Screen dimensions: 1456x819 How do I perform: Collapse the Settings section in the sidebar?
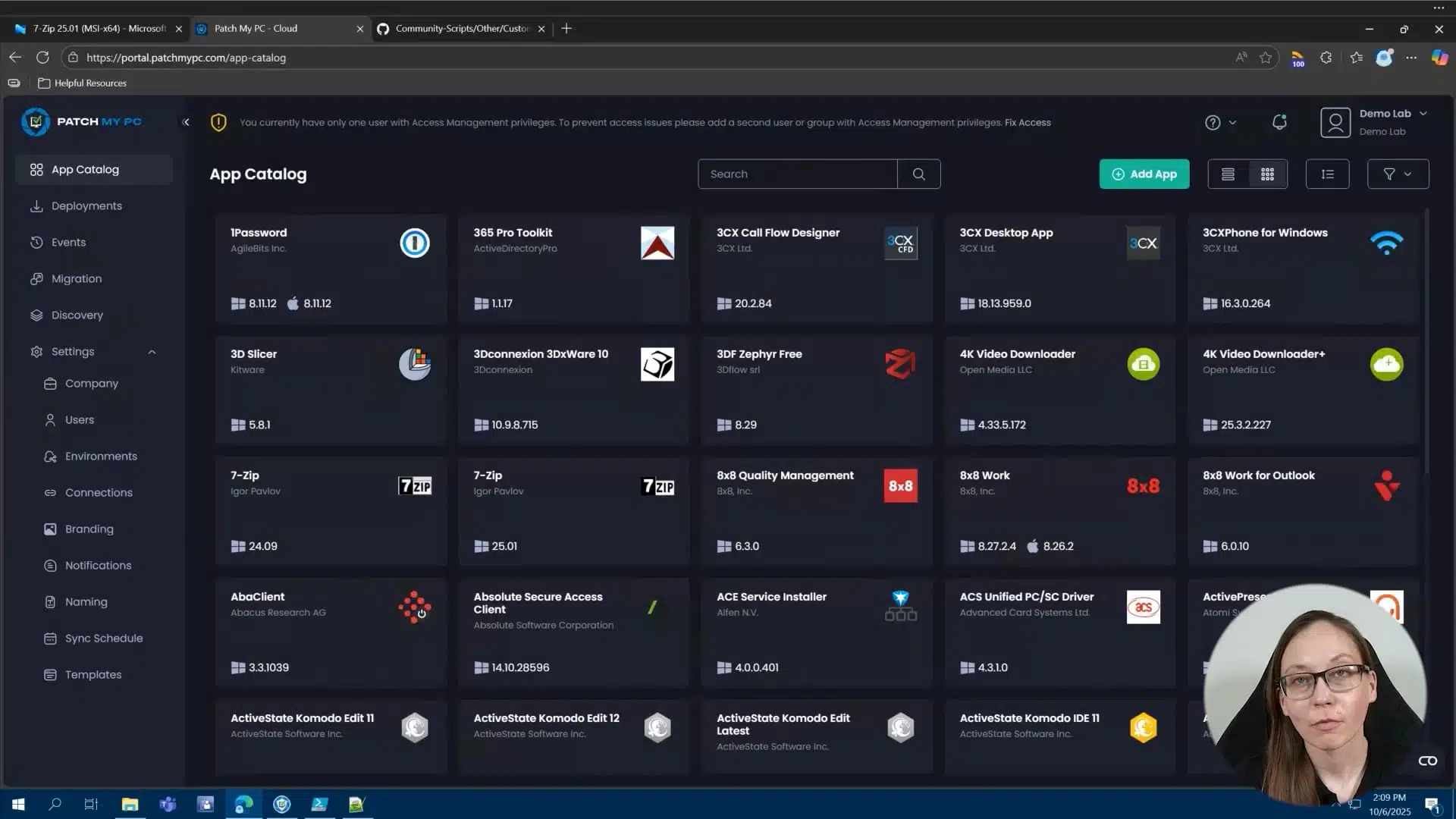[x=152, y=352]
